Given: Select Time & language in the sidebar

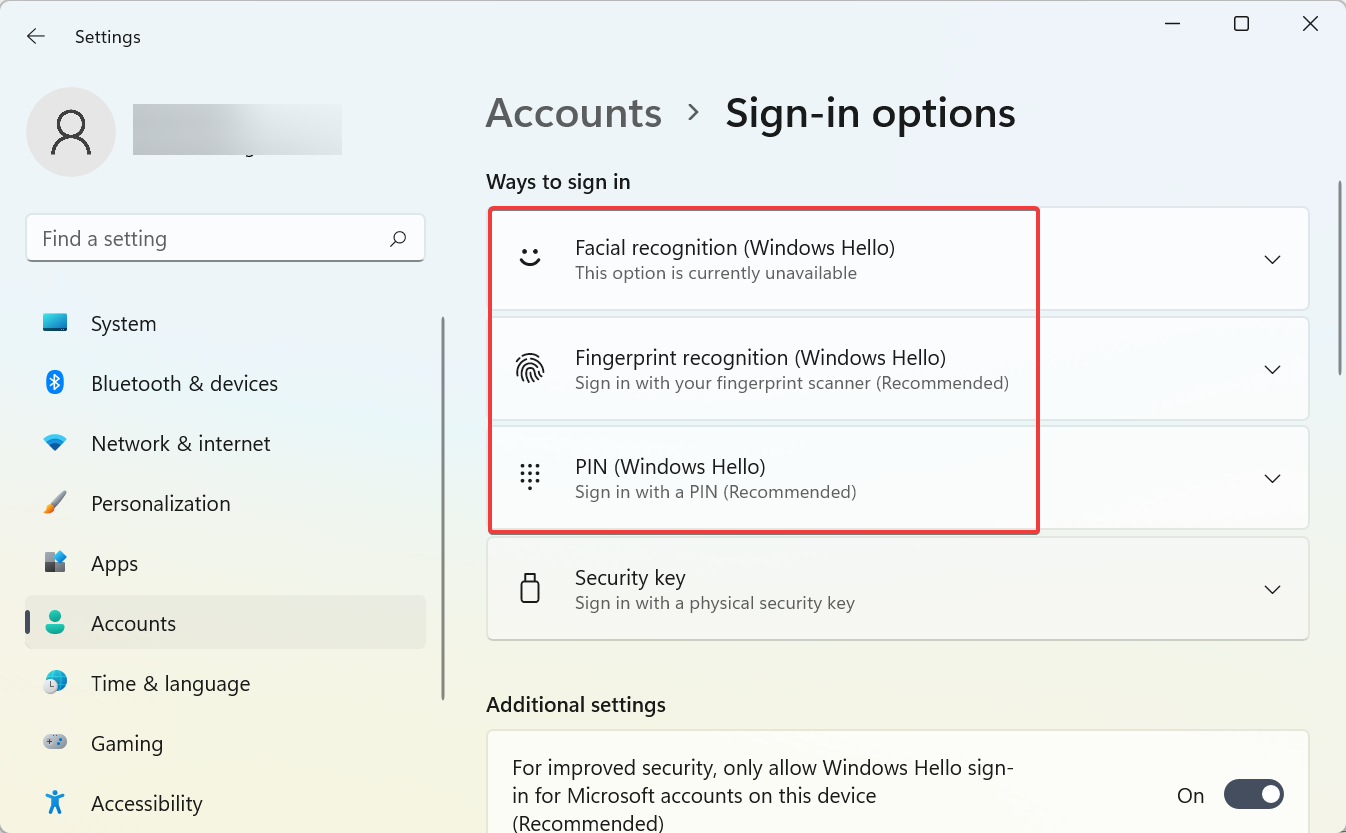Looking at the screenshot, I should point(170,683).
